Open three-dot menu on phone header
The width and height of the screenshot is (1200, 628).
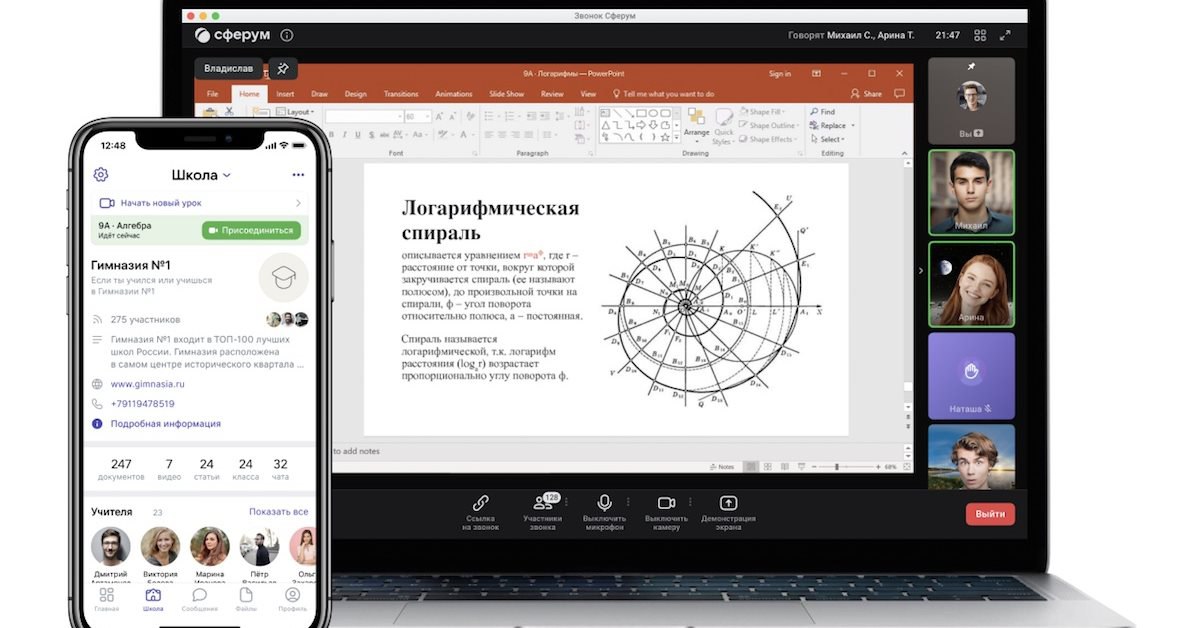point(298,175)
